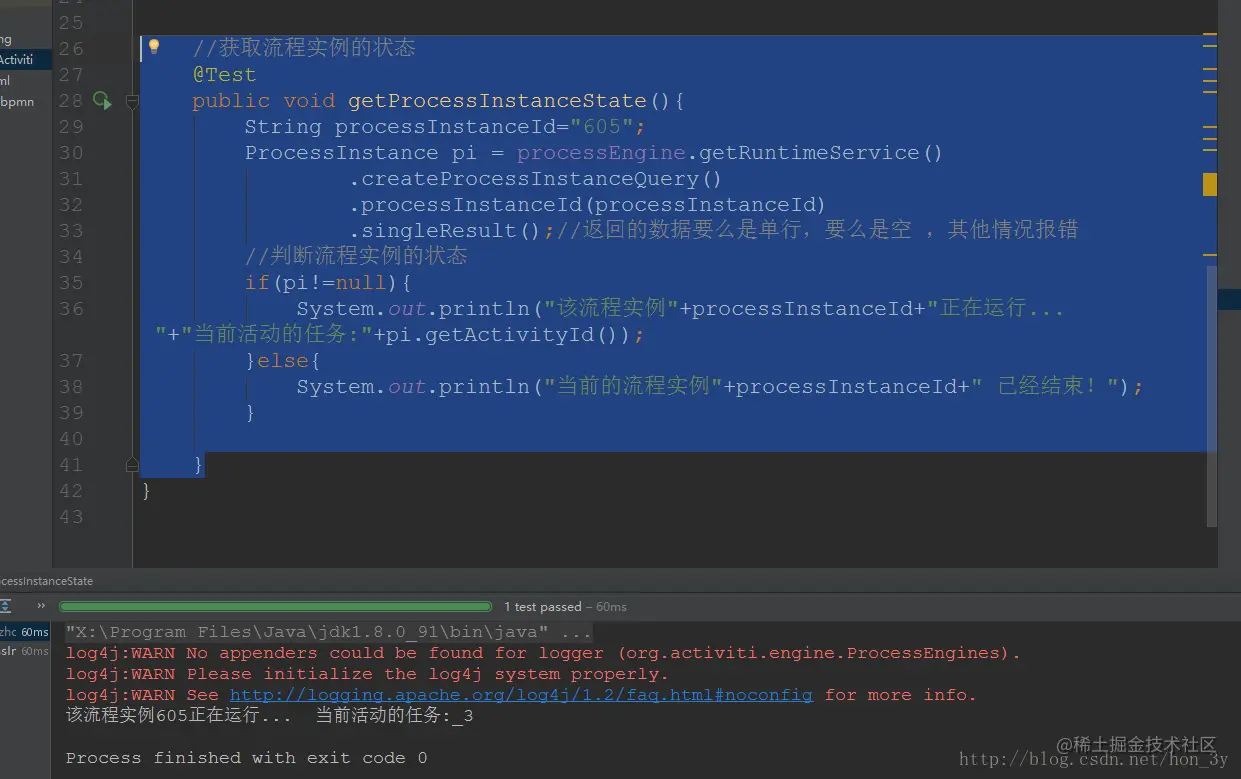The width and height of the screenshot is (1241, 779).
Task: Click processEngine on line 30
Action: coord(601,153)
